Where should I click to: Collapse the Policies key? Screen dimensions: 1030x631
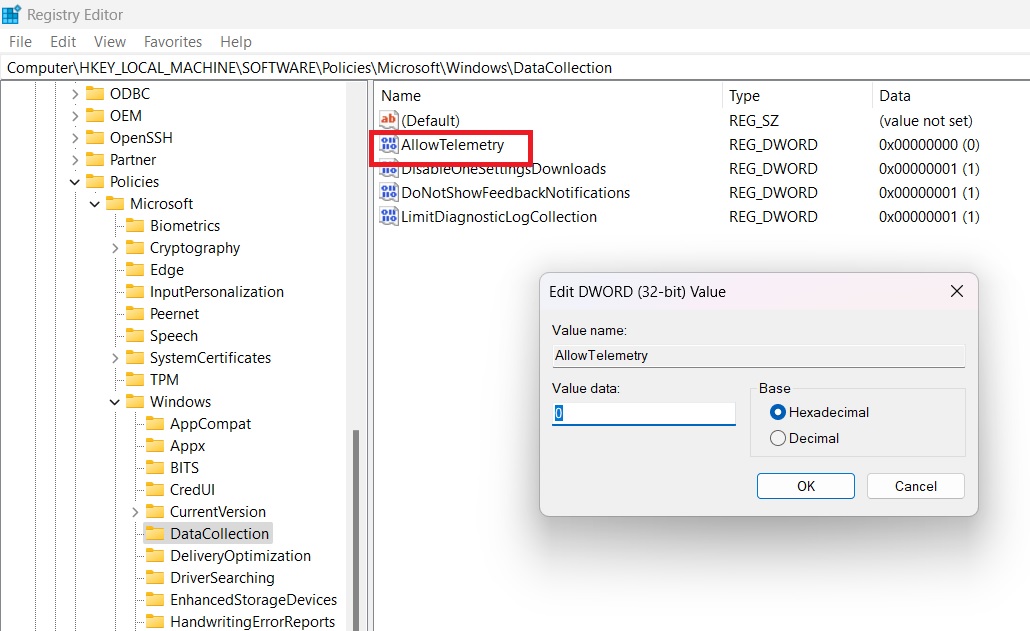[x=74, y=181]
